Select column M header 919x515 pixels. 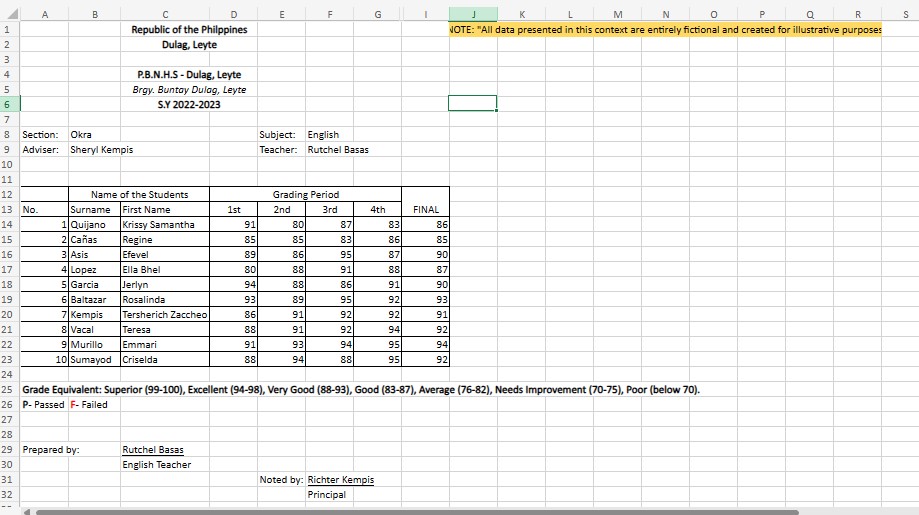617,14
